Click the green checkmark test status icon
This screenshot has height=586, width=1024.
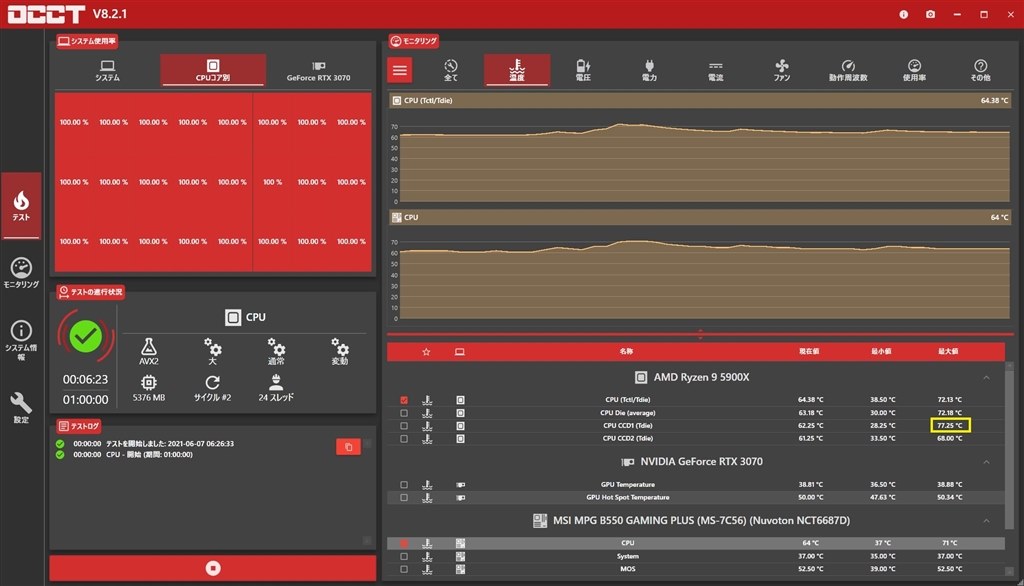click(x=86, y=336)
